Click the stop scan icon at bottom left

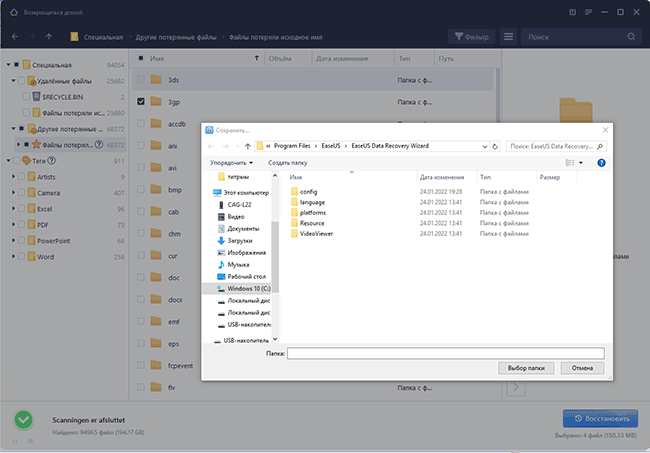click(x=30, y=441)
